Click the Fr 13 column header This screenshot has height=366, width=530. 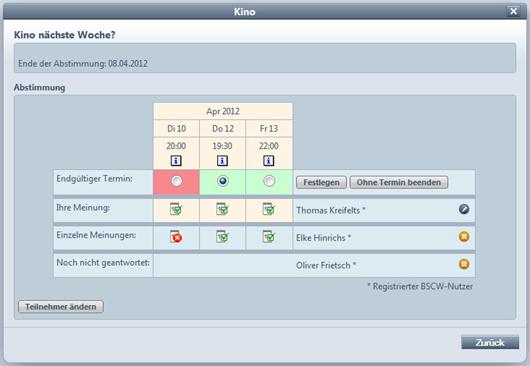pyautogui.click(x=269, y=128)
